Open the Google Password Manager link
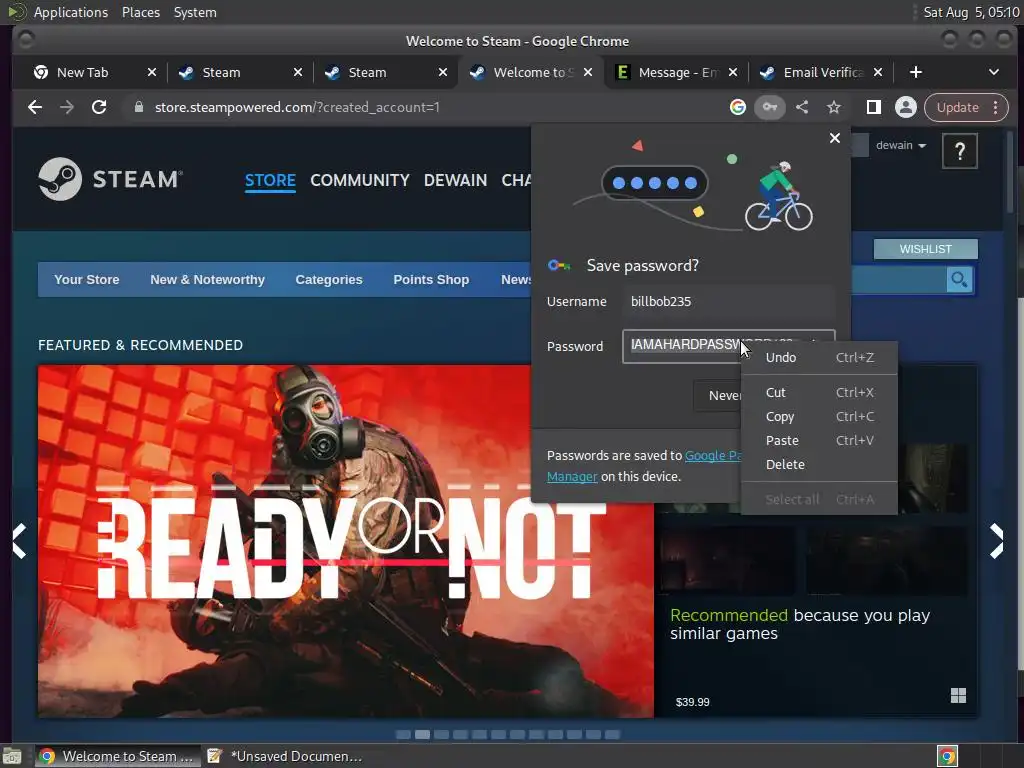 tap(712, 456)
